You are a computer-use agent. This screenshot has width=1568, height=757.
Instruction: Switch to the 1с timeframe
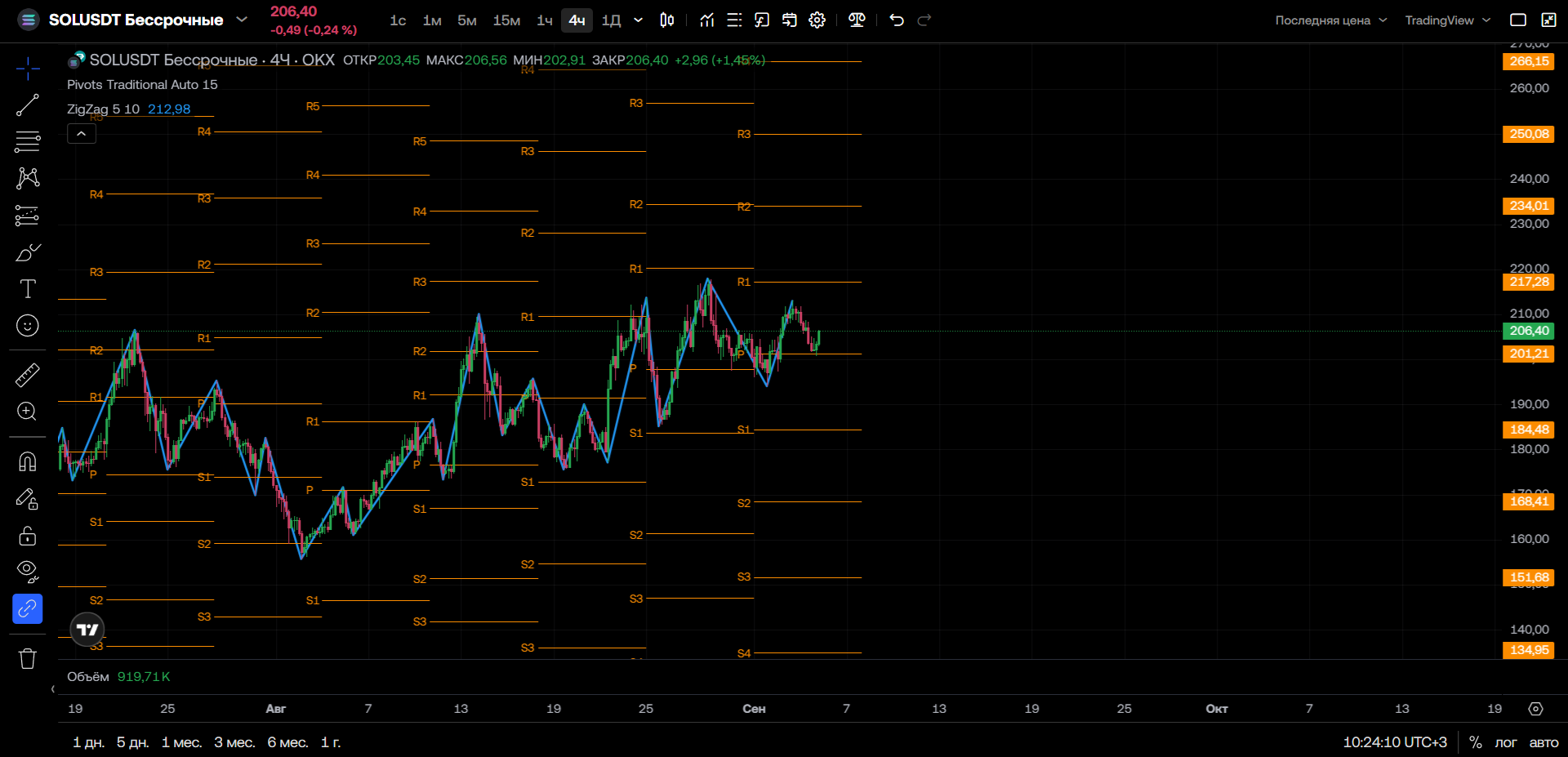coord(398,20)
